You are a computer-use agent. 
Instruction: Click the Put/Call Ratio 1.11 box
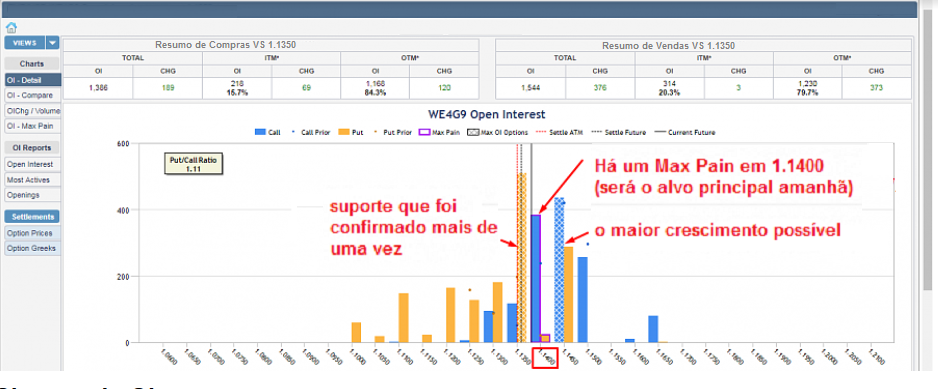194,164
